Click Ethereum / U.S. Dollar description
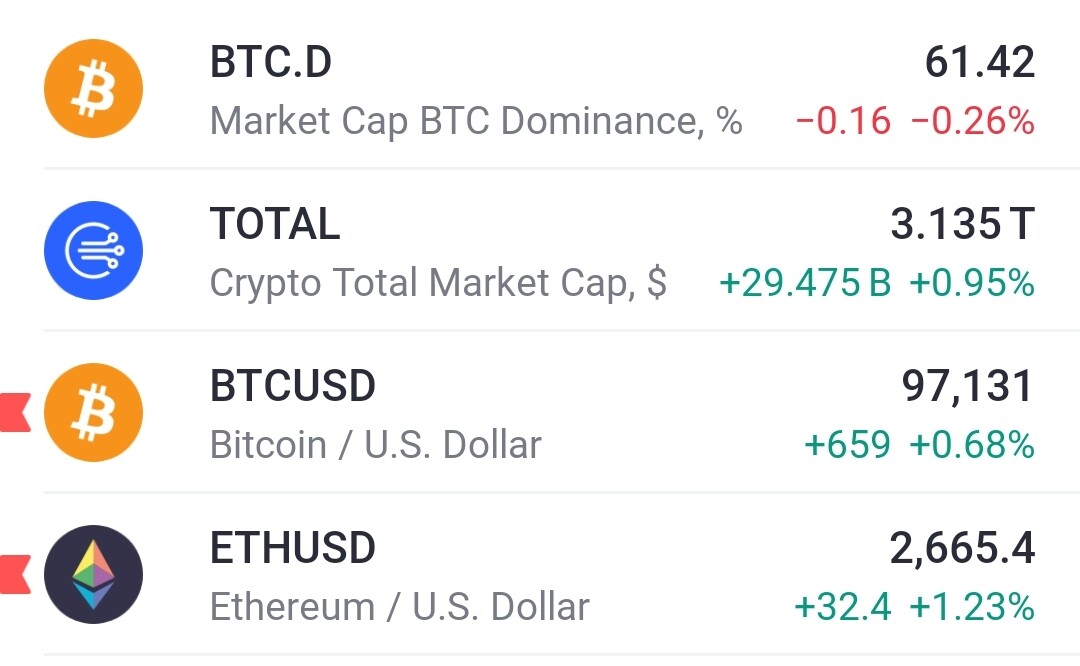Image resolution: width=1080 pixels, height=666 pixels. (399, 607)
